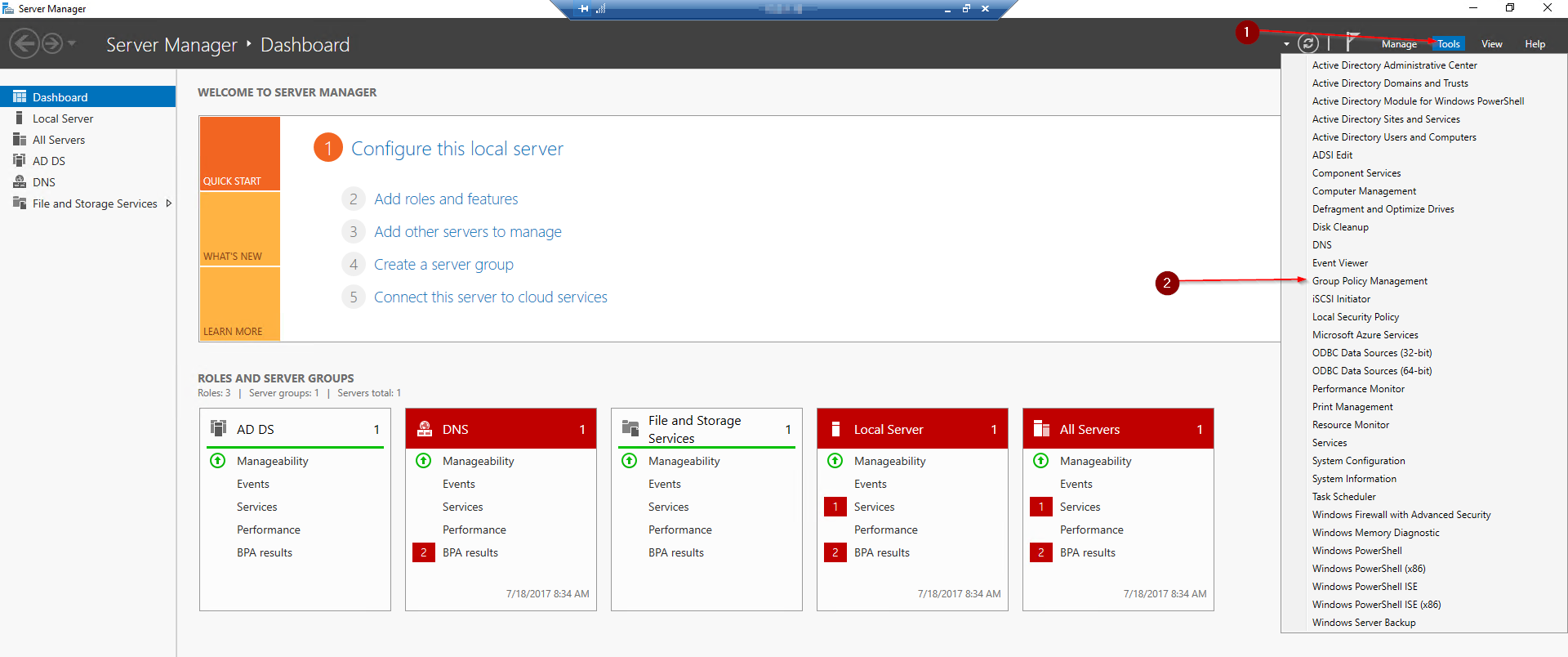
Task: Open the navigation history dropdown arrow
Action: pyautogui.click(x=72, y=43)
